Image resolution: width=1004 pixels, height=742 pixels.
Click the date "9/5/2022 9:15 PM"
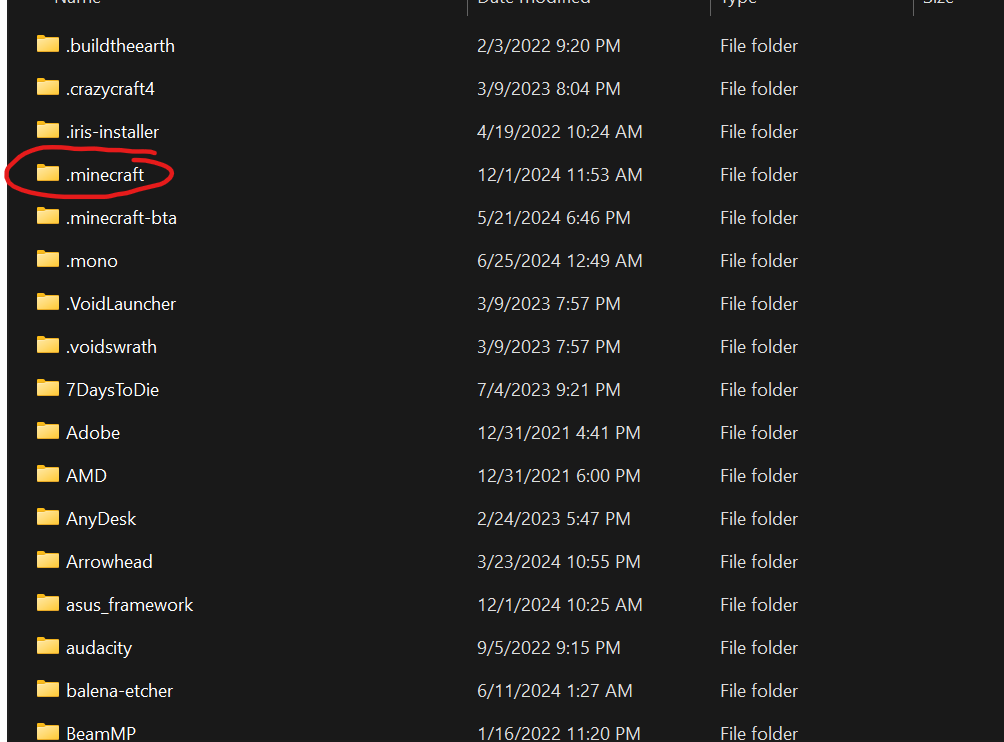click(x=549, y=648)
